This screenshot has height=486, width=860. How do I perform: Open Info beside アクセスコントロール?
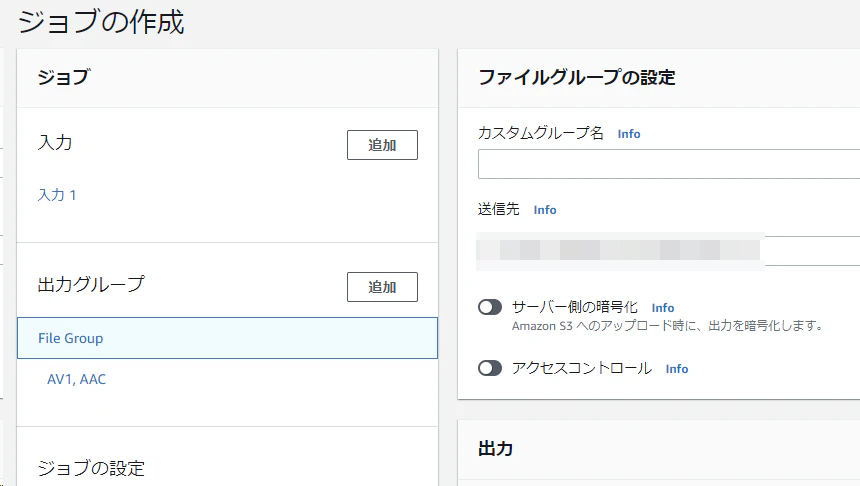677,369
